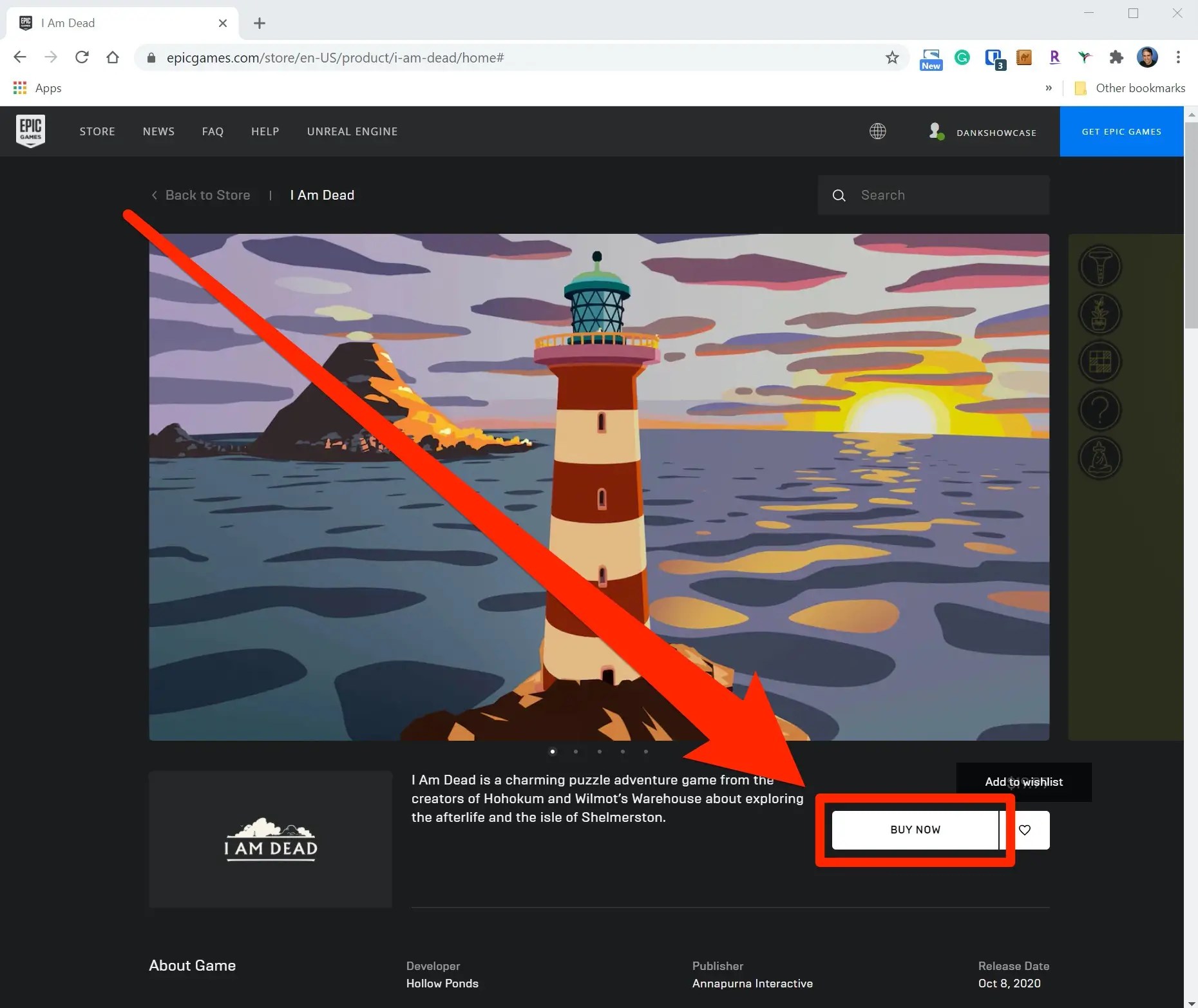Show hidden bookmarks with the chevron
Image resolution: width=1198 pixels, height=1008 pixels.
tap(1049, 88)
